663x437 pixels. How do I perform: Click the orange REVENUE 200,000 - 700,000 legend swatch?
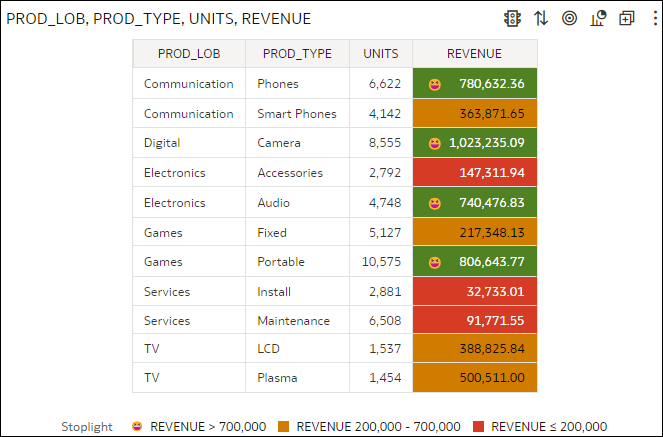(284, 426)
